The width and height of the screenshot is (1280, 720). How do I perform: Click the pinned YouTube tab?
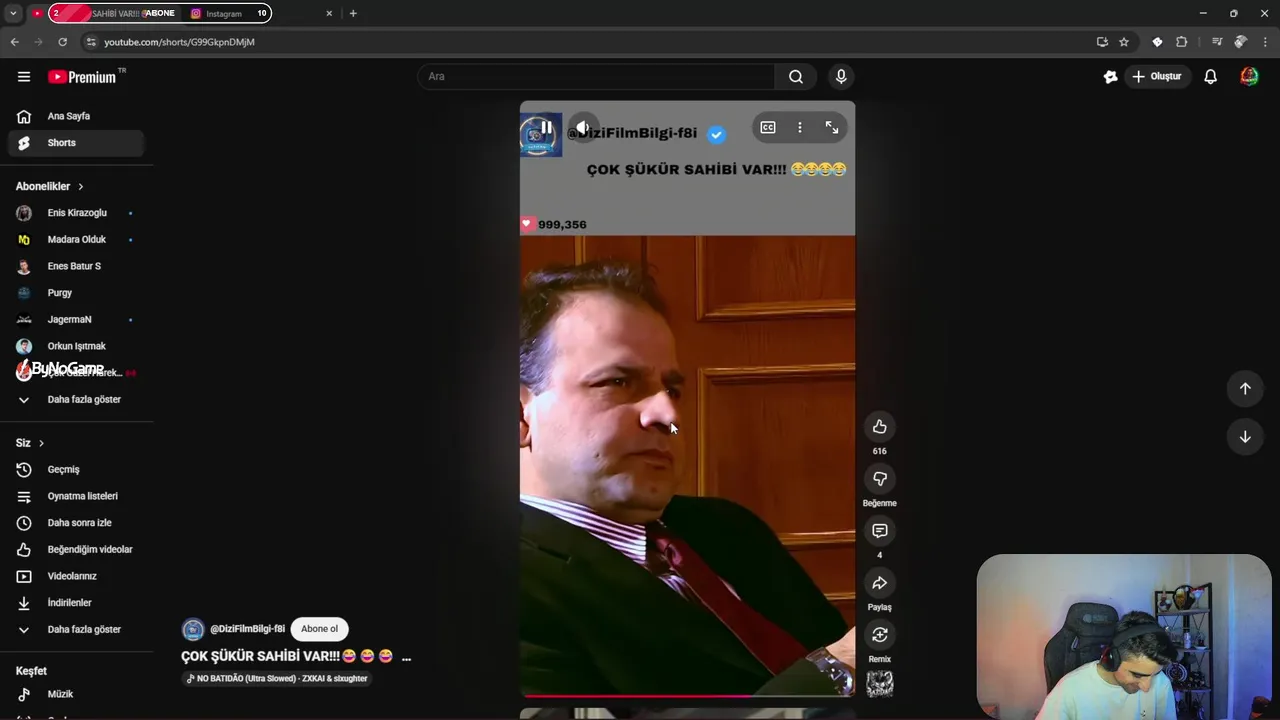click(37, 13)
